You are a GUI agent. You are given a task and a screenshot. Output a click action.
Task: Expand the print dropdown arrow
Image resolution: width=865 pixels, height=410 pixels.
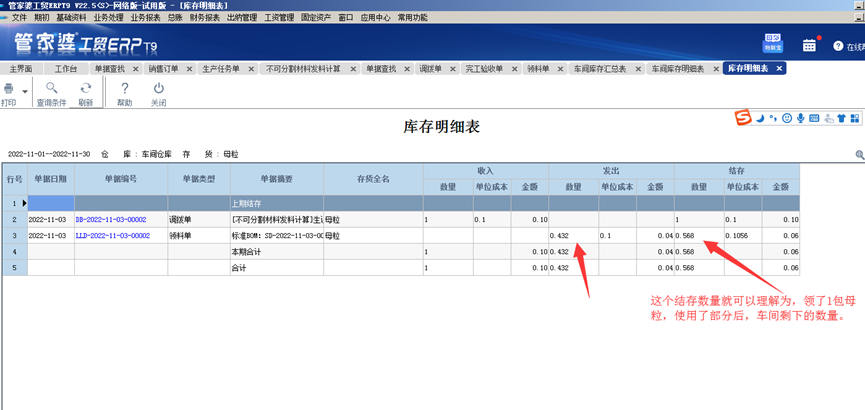tap(24, 91)
